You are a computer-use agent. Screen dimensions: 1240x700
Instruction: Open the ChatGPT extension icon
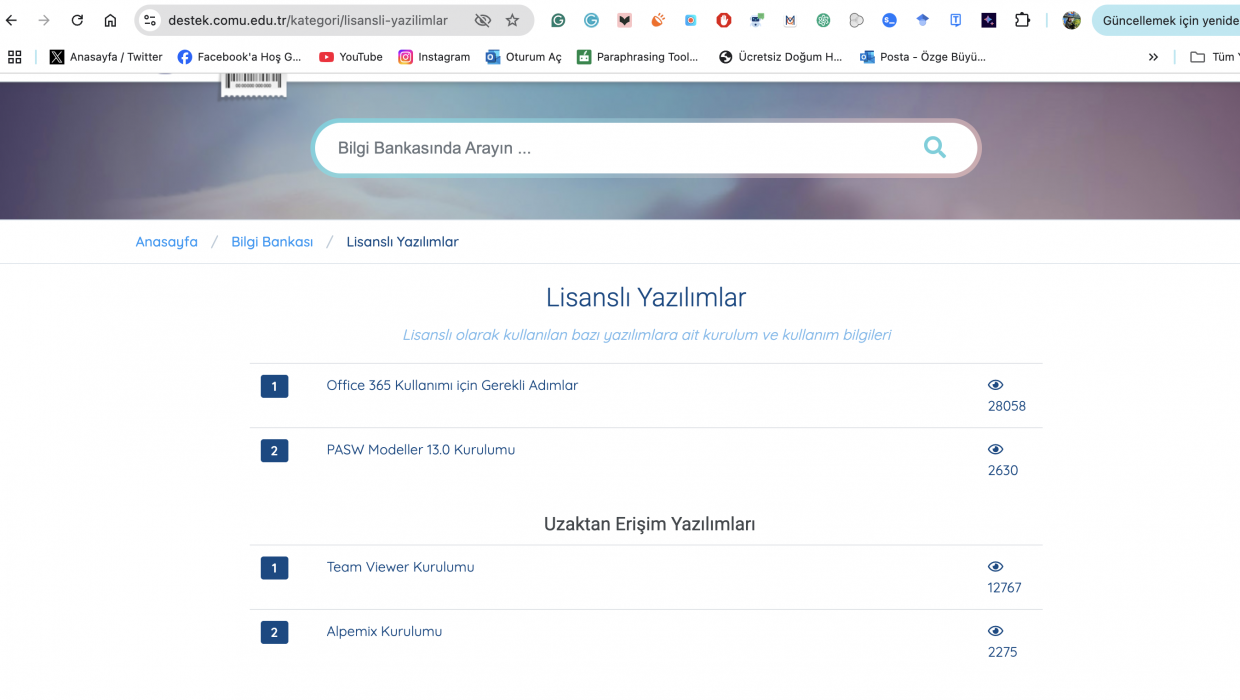pyautogui.click(x=823, y=20)
